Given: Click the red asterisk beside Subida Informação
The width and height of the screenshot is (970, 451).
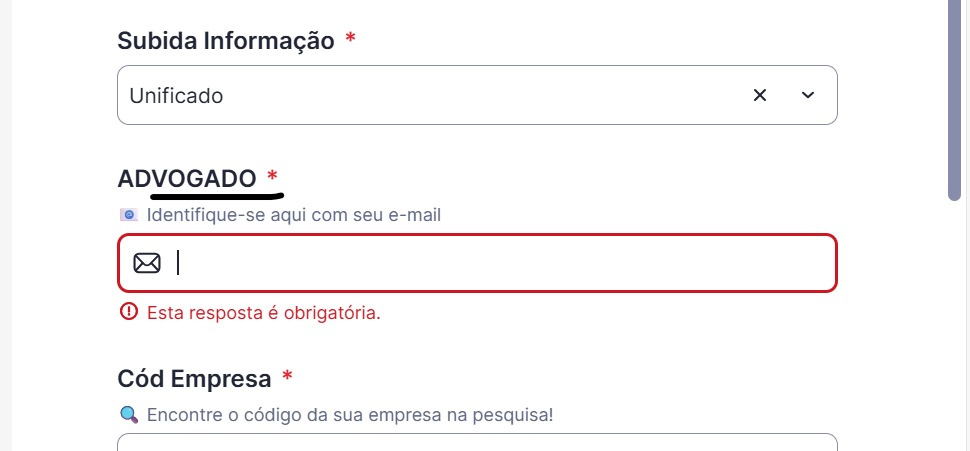Looking at the screenshot, I should click(x=351, y=38).
